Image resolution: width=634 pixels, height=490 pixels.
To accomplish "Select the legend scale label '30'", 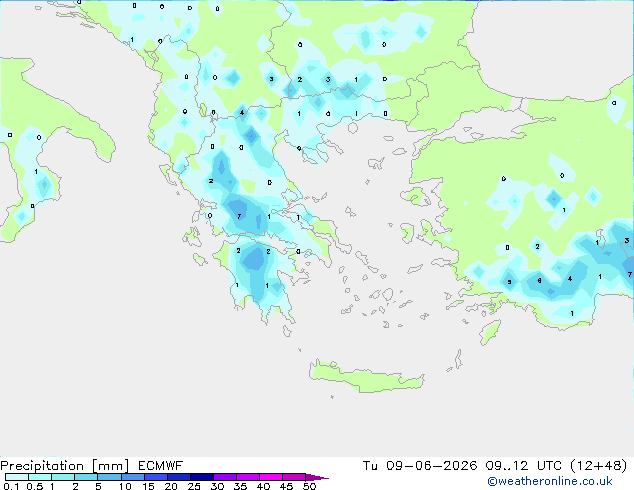I will (218, 486).
